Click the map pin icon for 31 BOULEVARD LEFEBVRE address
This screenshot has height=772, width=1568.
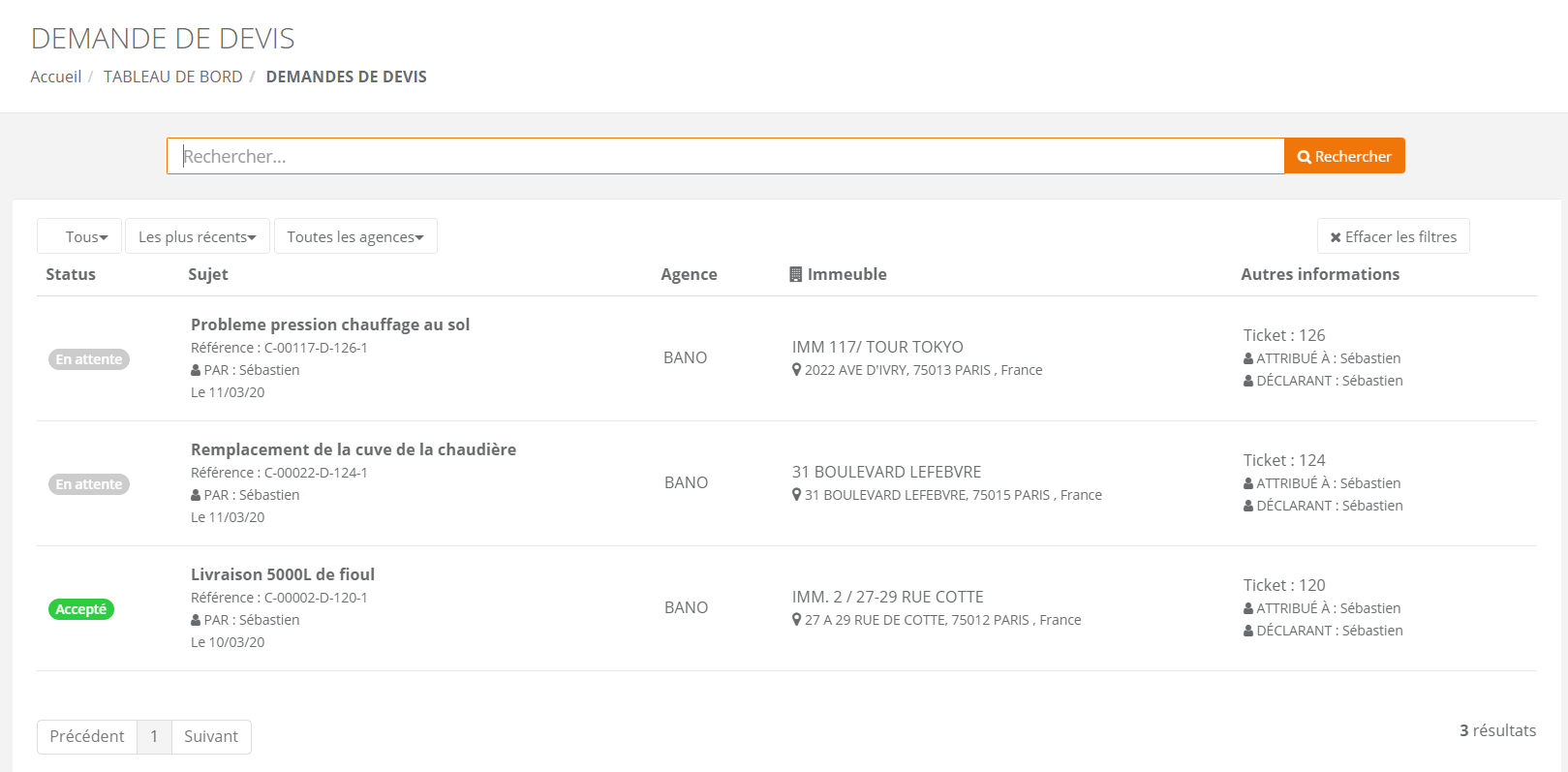(x=796, y=495)
